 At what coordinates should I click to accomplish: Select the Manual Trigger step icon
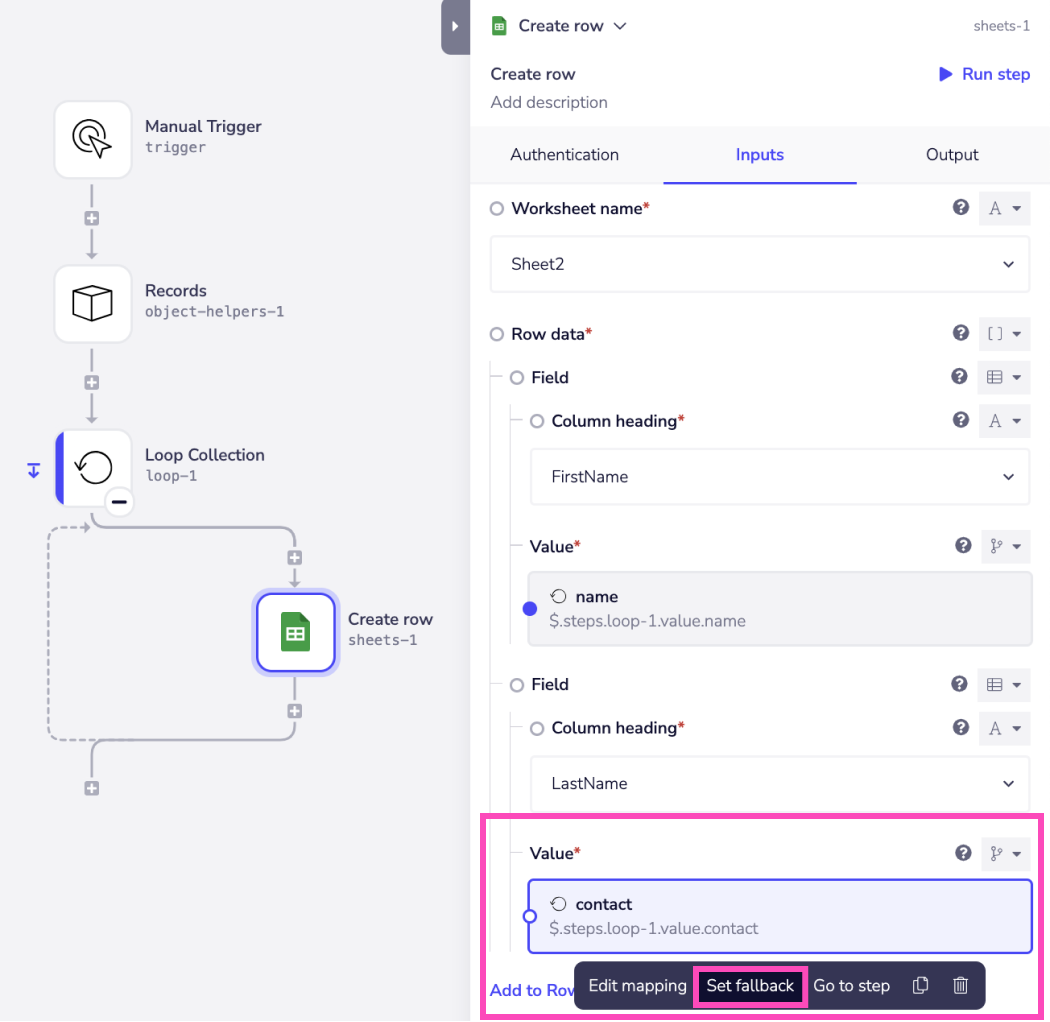click(x=92, y=139)
